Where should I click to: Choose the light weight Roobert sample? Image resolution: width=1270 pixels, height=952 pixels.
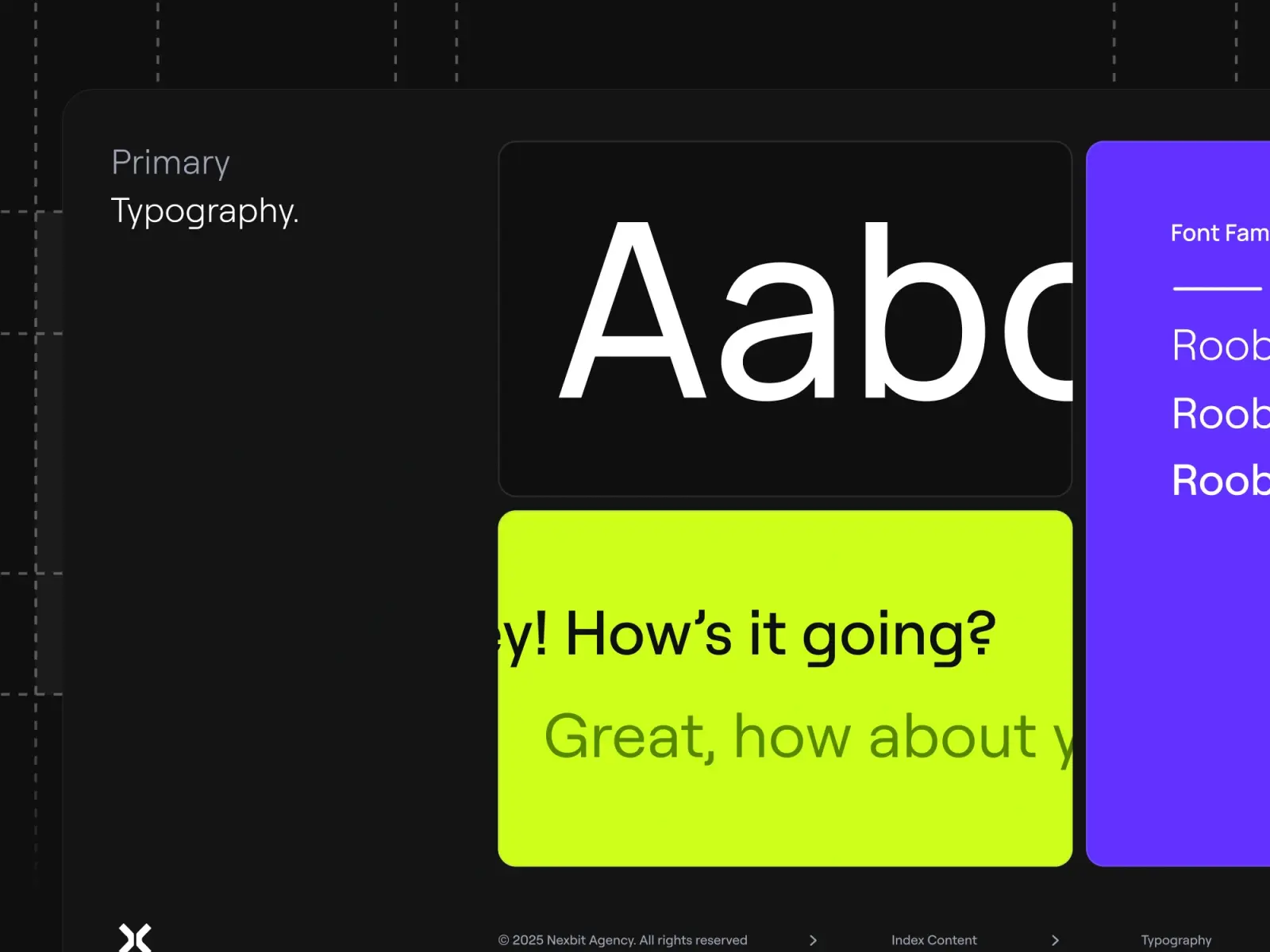coord(1221,346)
